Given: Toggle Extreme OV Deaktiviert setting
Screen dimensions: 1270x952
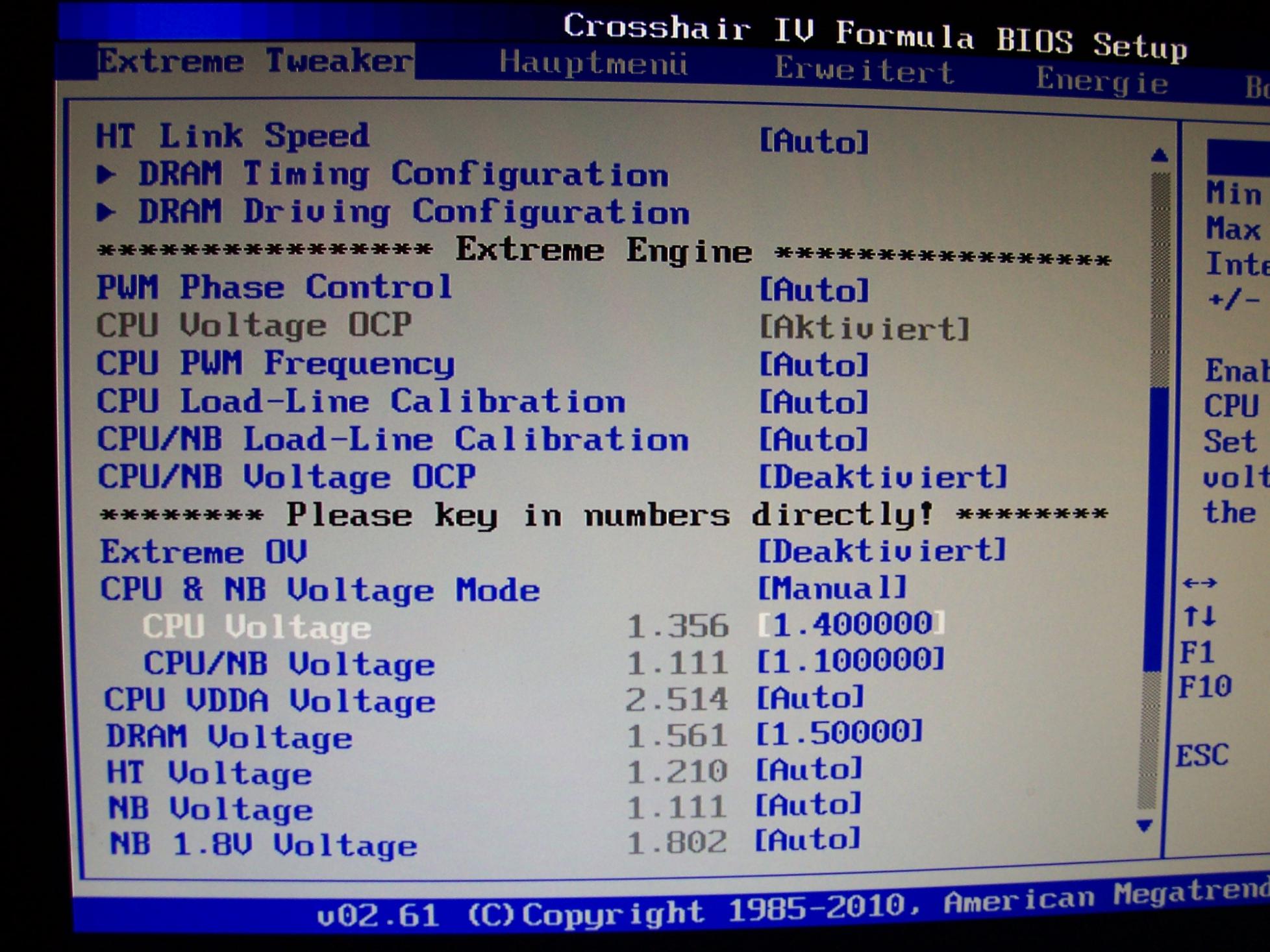Looking at the screenshot, I should pos(881,552).
